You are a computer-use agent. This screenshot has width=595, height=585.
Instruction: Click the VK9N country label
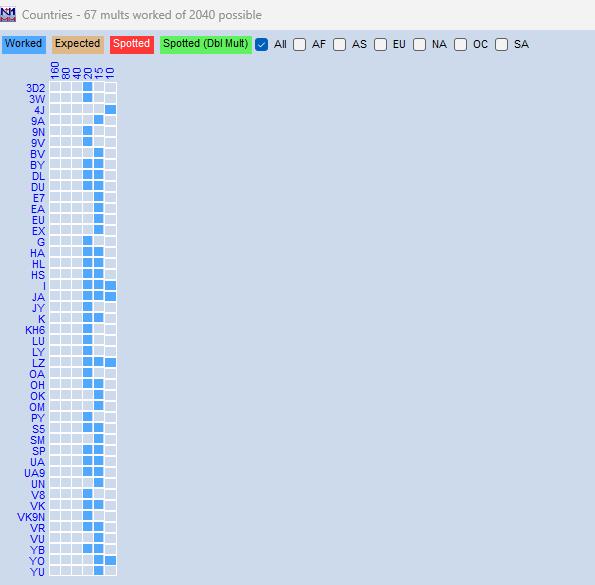[31, 517]
